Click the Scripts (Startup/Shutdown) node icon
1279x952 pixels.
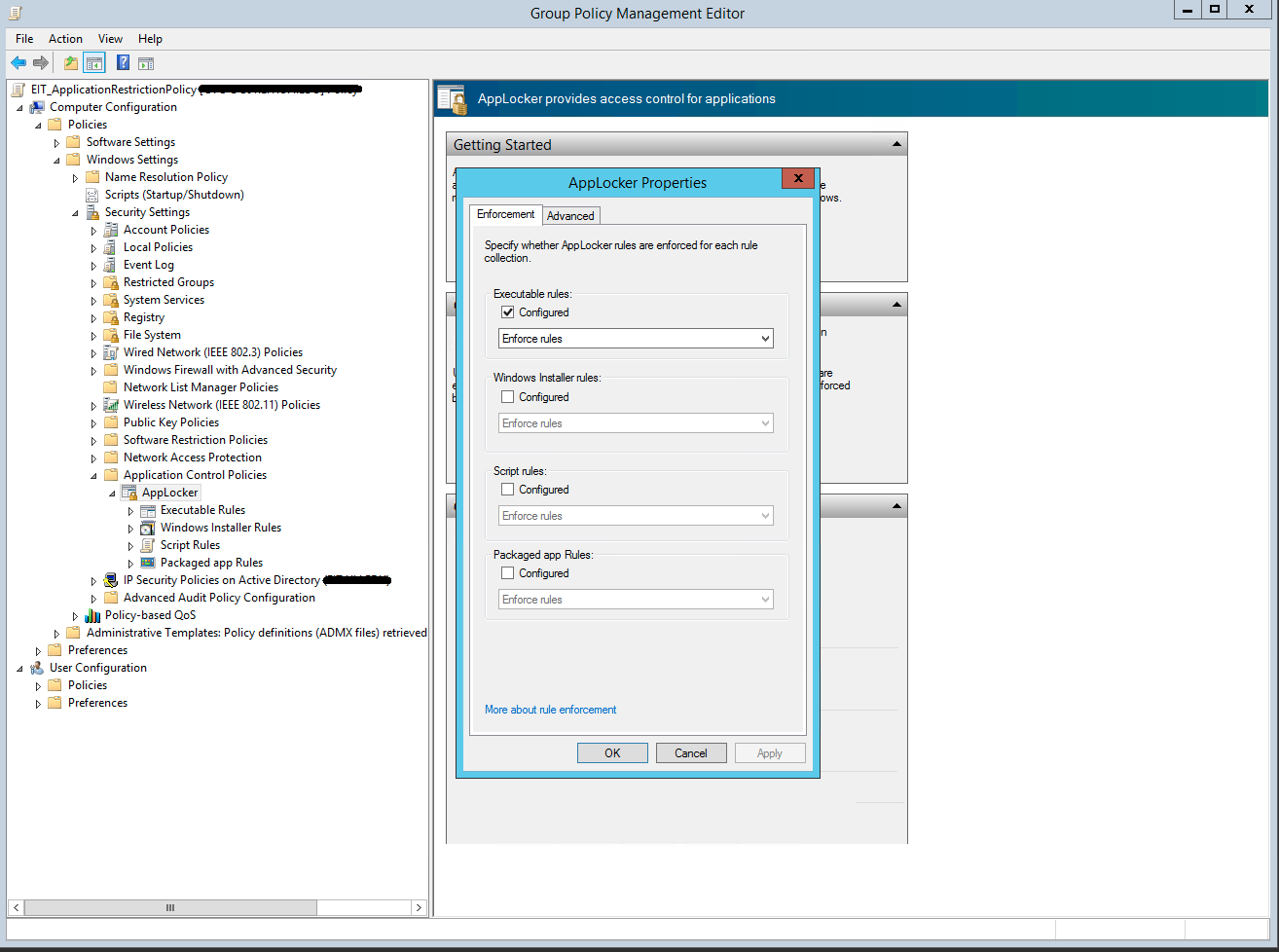point(92,195)
